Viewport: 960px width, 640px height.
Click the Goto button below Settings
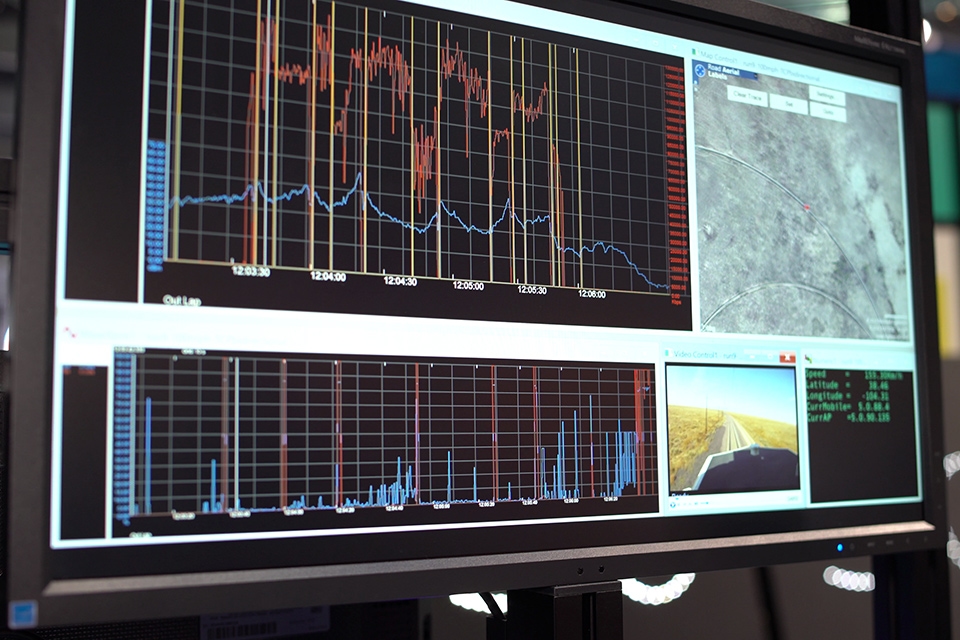pyautogui.click(x=828, y=111)
